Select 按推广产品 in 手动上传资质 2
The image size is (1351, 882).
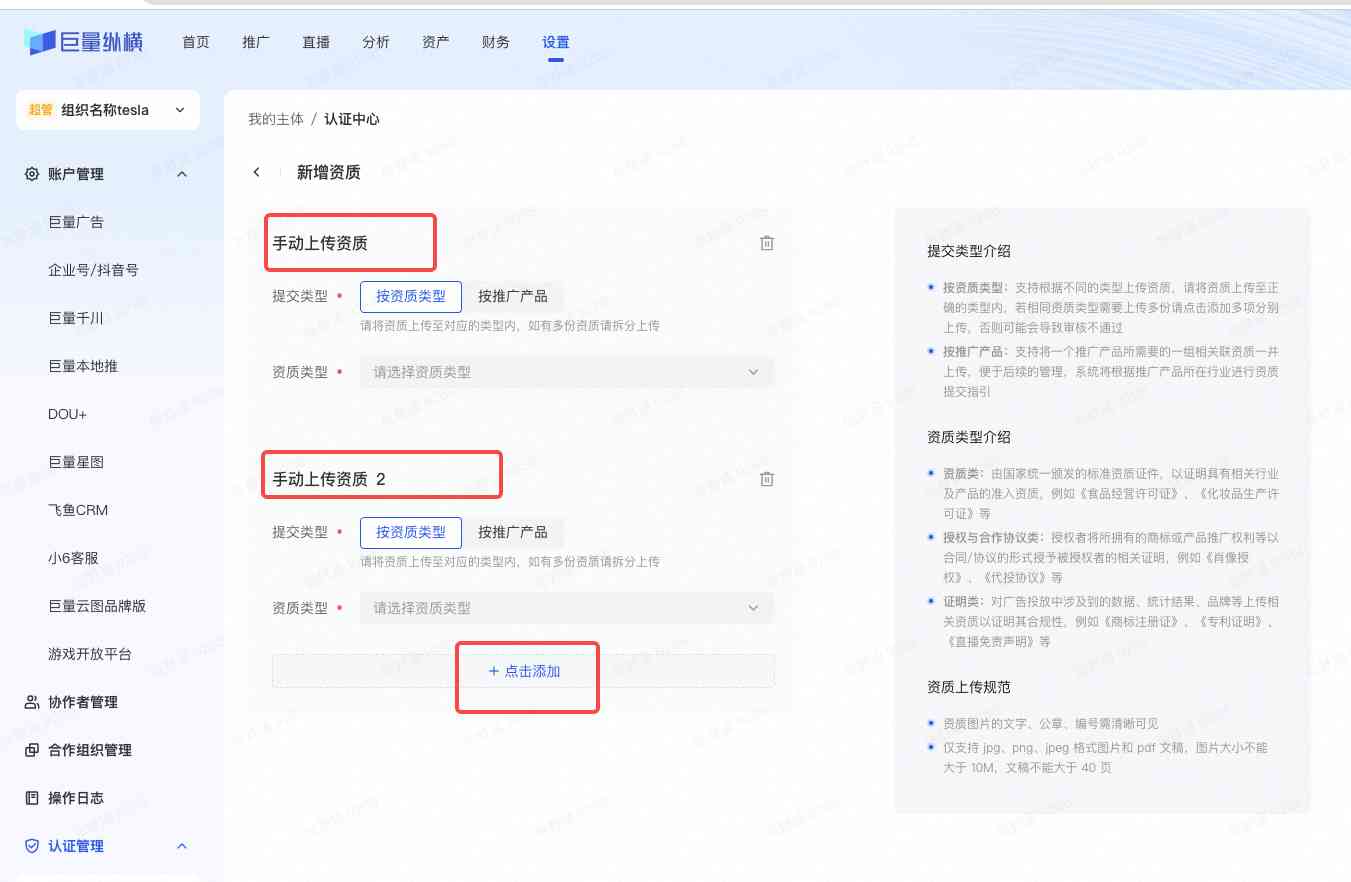coord(512,532)
